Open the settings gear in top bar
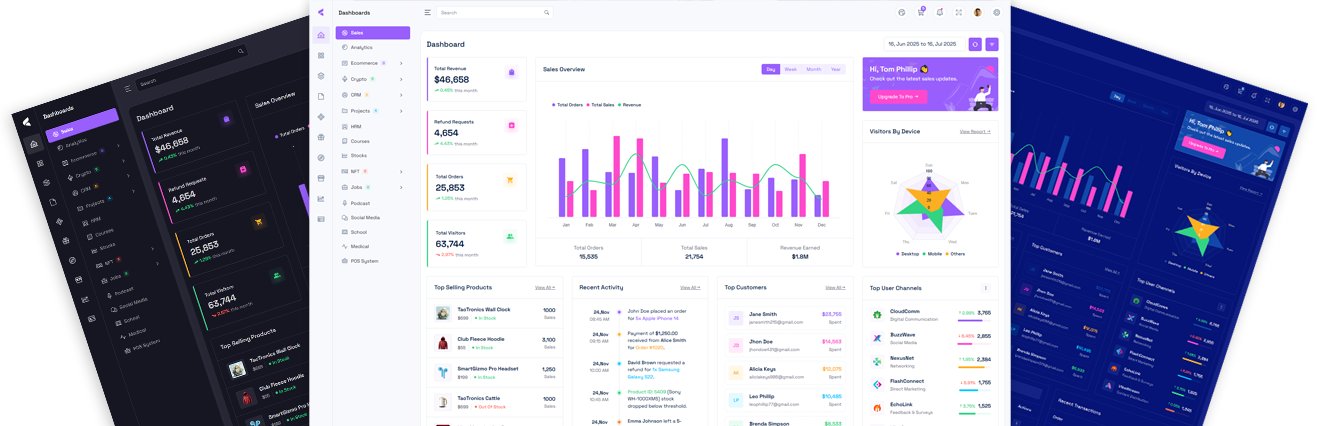This screenshot has height=426, width=1328. point(996,13)
